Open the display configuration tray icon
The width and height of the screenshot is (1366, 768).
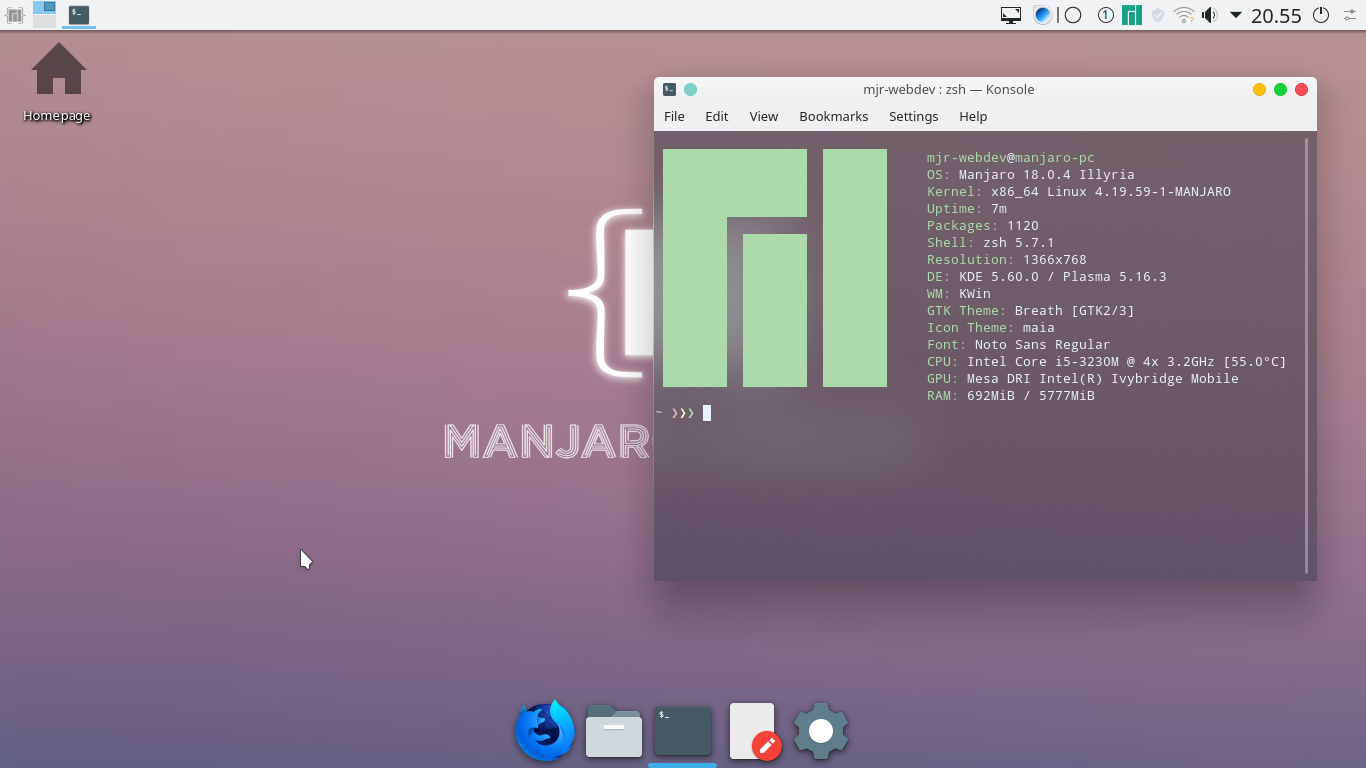[x=1011, y=15]
